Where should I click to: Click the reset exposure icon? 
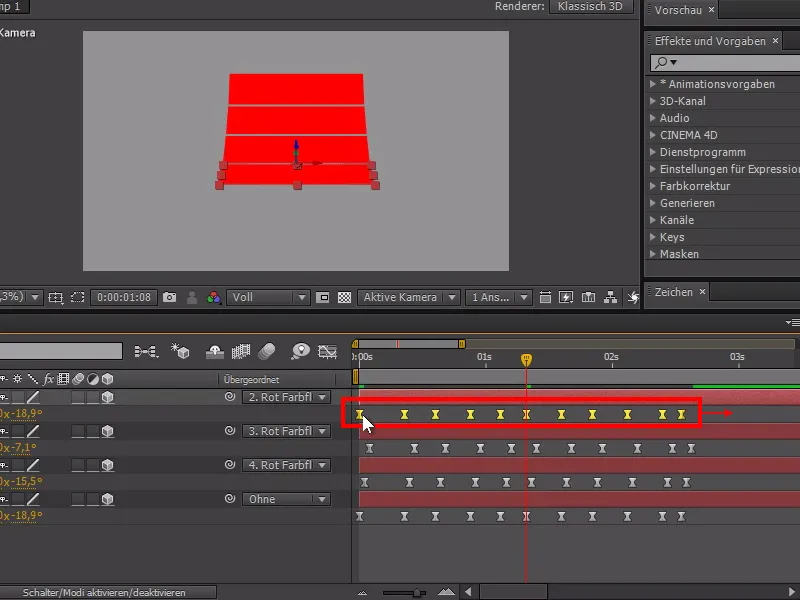point(633,297)
